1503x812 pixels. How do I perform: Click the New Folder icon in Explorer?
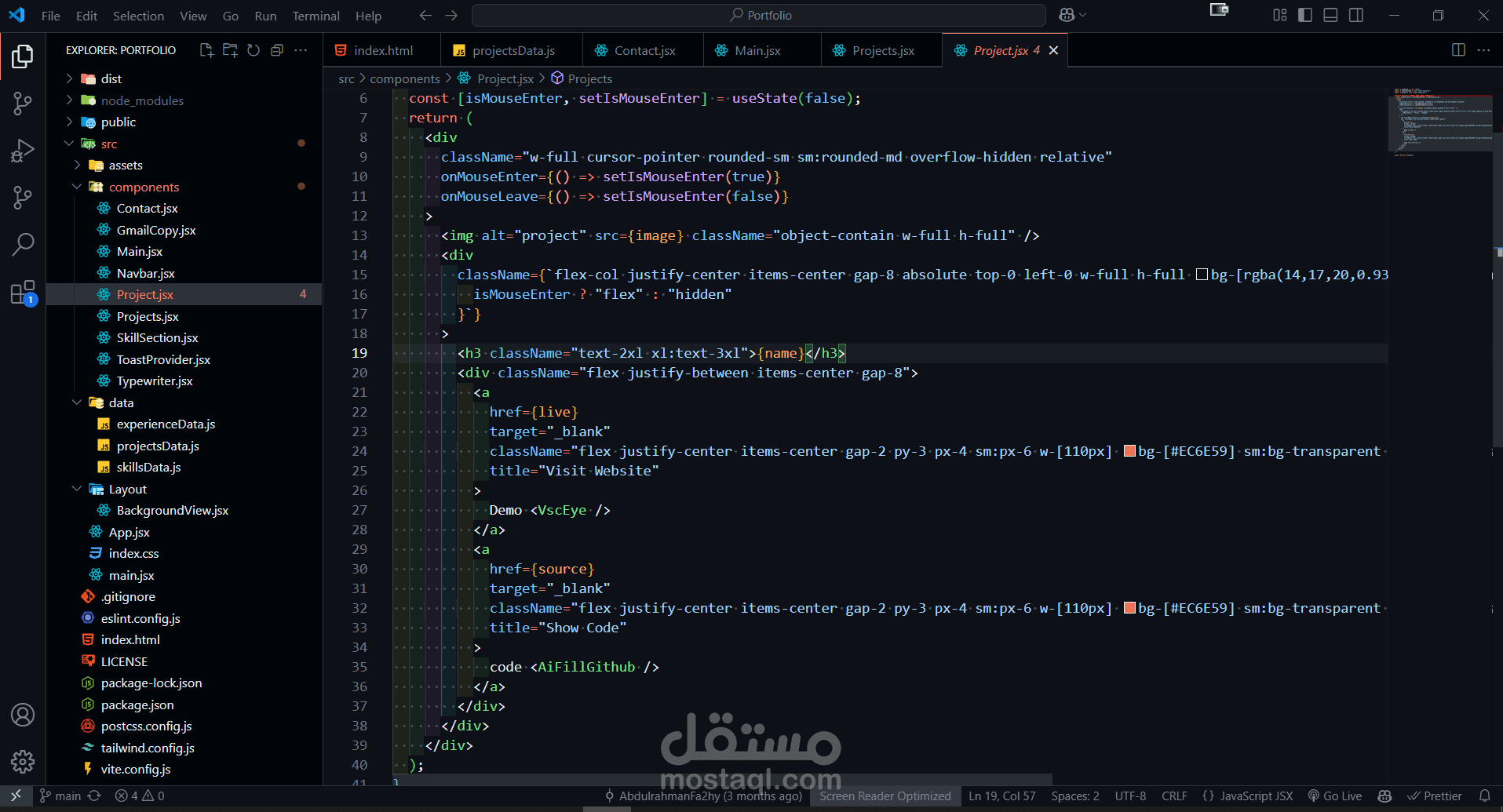[230, 50]
